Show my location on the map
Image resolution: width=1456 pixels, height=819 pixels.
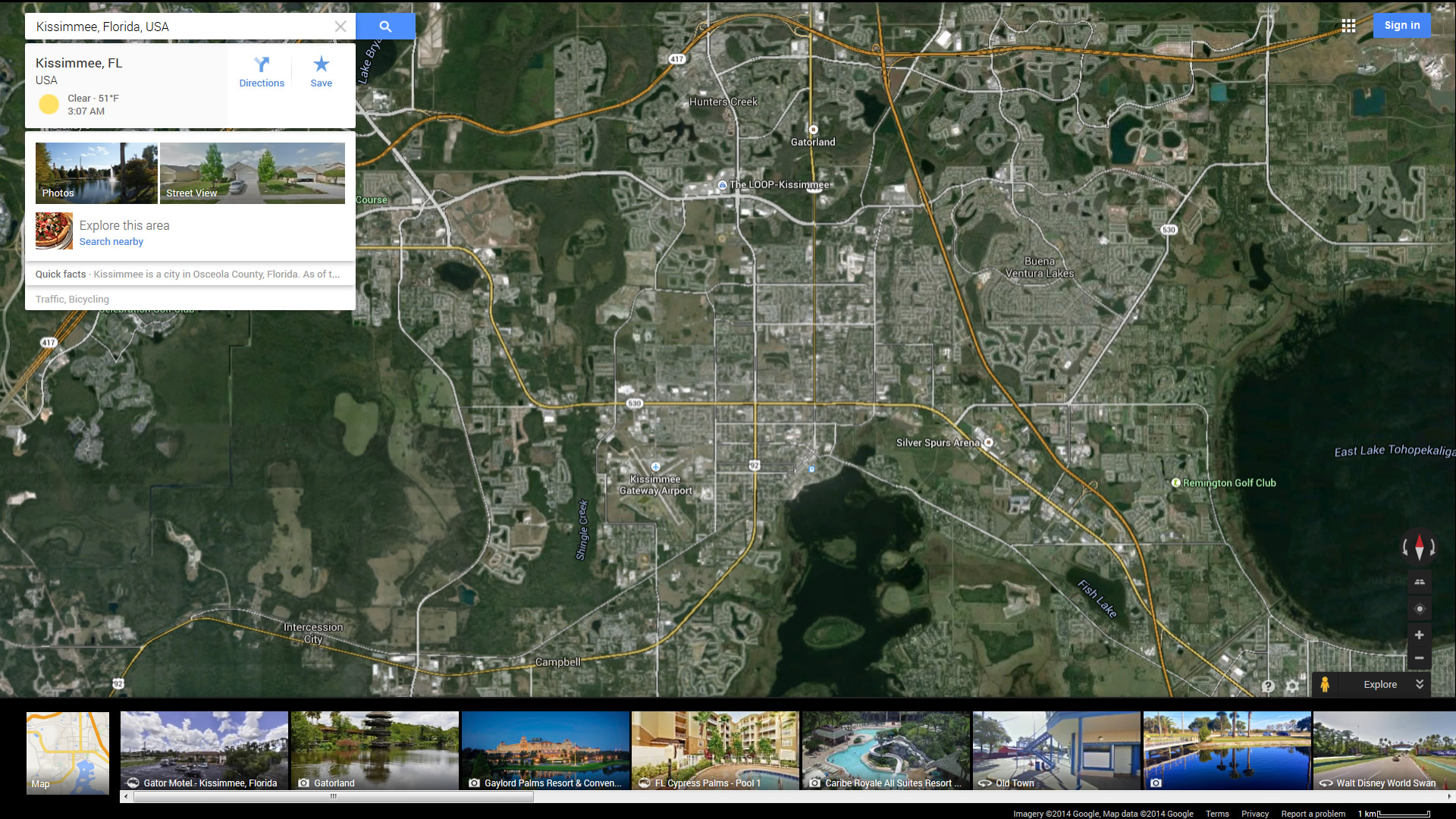1419,609
